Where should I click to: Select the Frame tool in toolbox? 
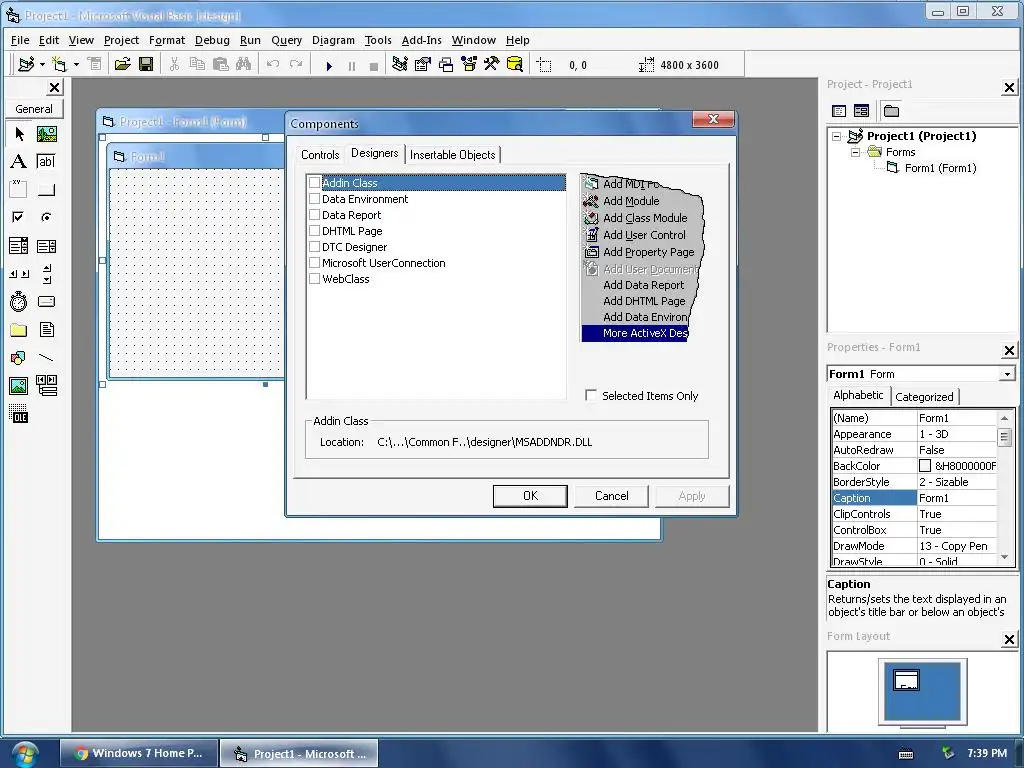coord(19,189)
